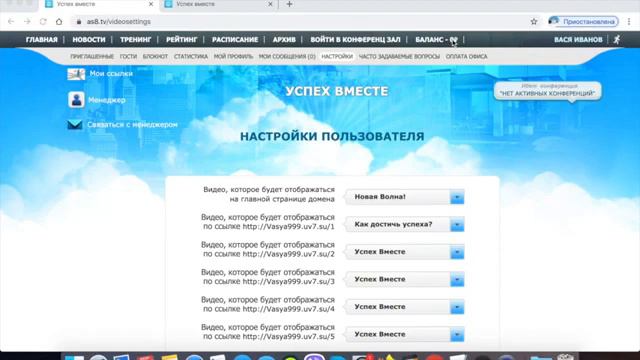
Task: Open the НОВОСТИ menu item
Action: point(89,40)
